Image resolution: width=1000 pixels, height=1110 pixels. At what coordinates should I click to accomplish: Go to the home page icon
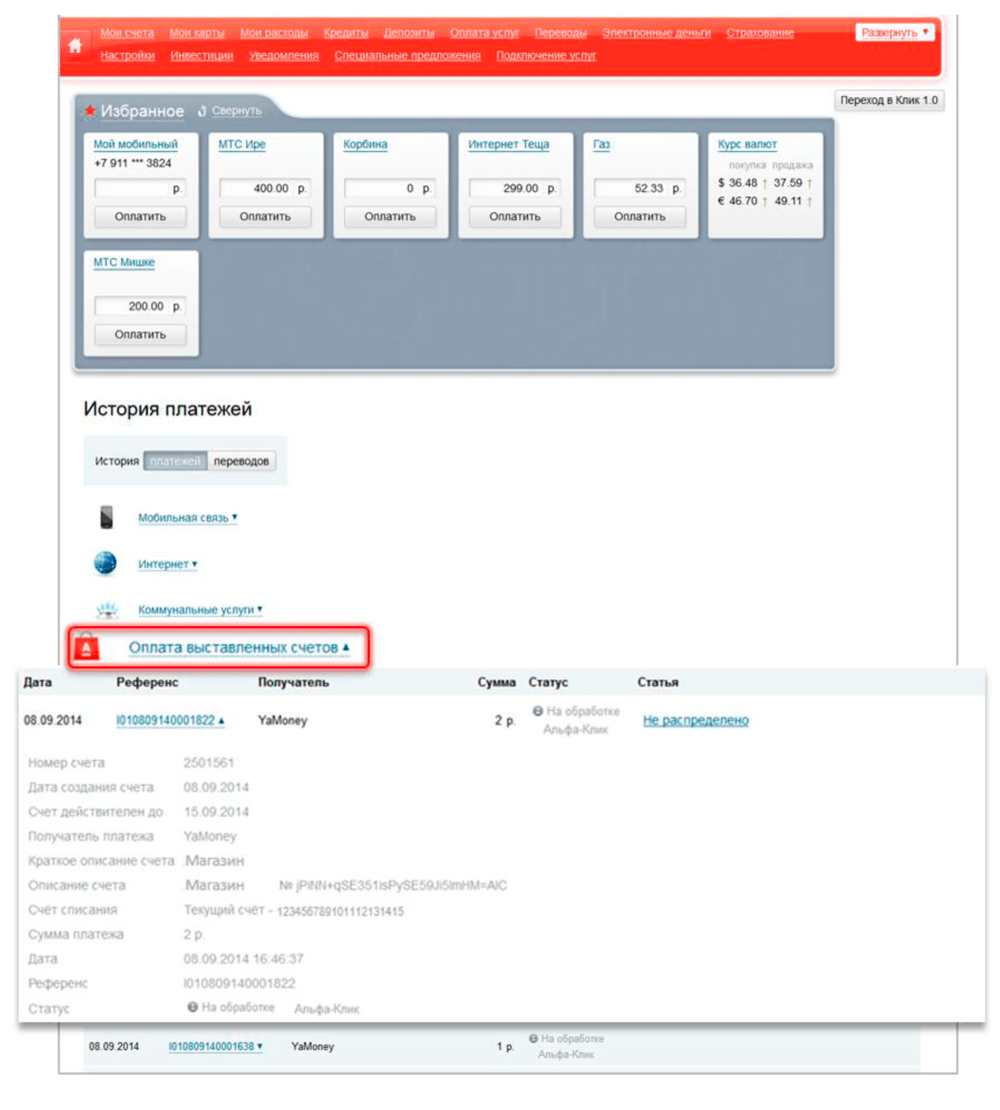pos(75,46)
